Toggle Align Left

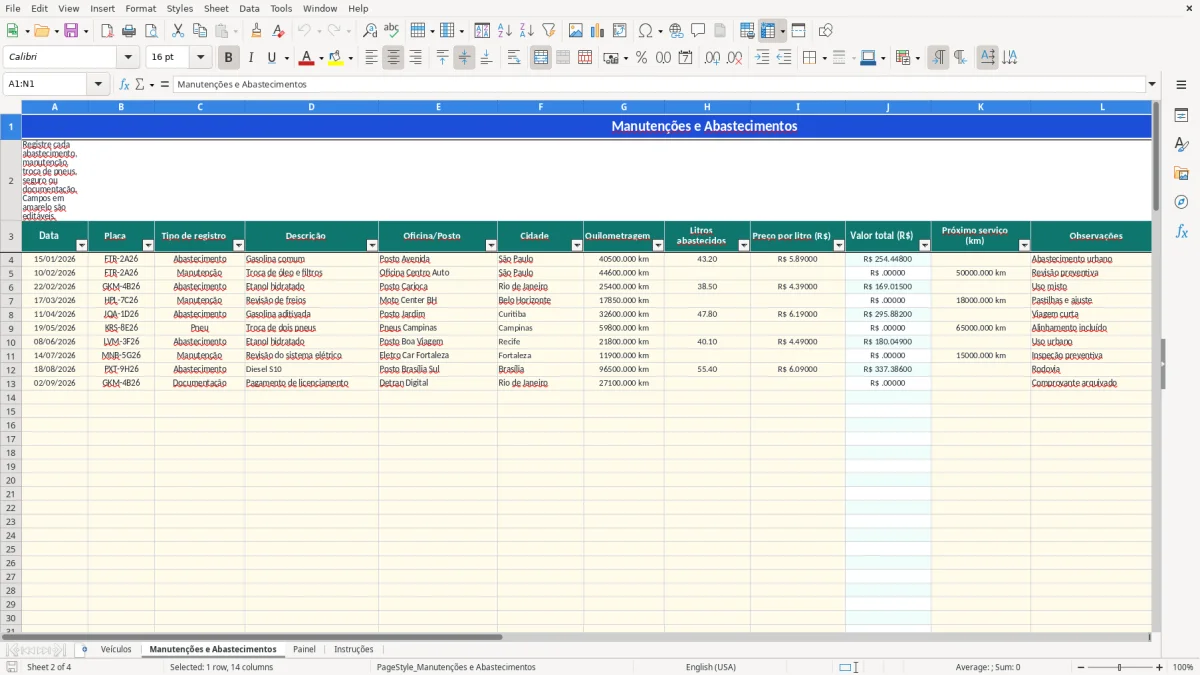pos(371,58)
